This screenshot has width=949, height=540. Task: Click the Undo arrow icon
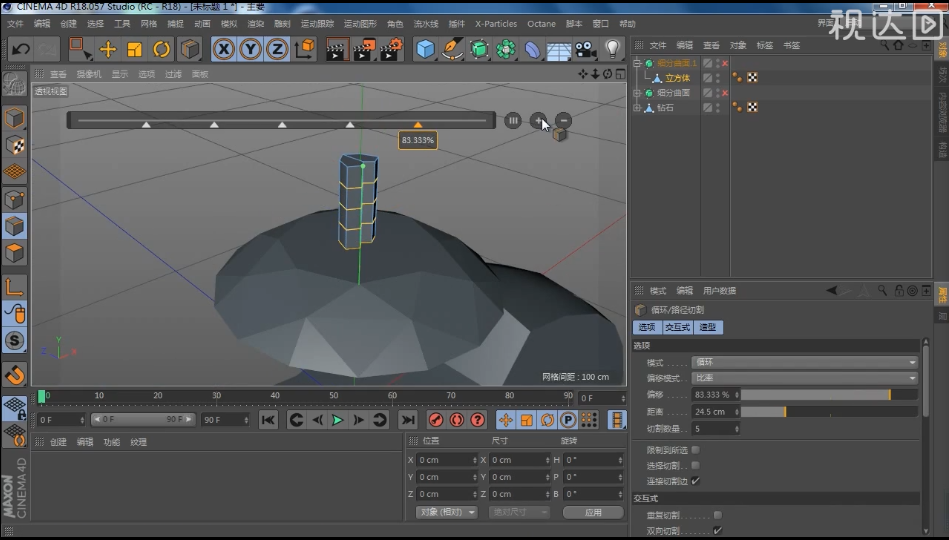pos(21,49)
